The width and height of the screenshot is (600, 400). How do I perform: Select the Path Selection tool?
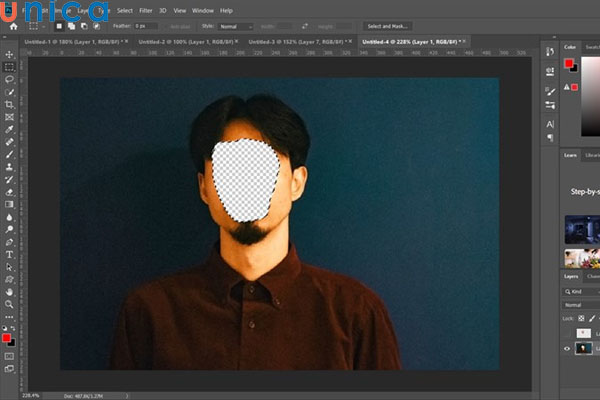[x=9, y=267]
